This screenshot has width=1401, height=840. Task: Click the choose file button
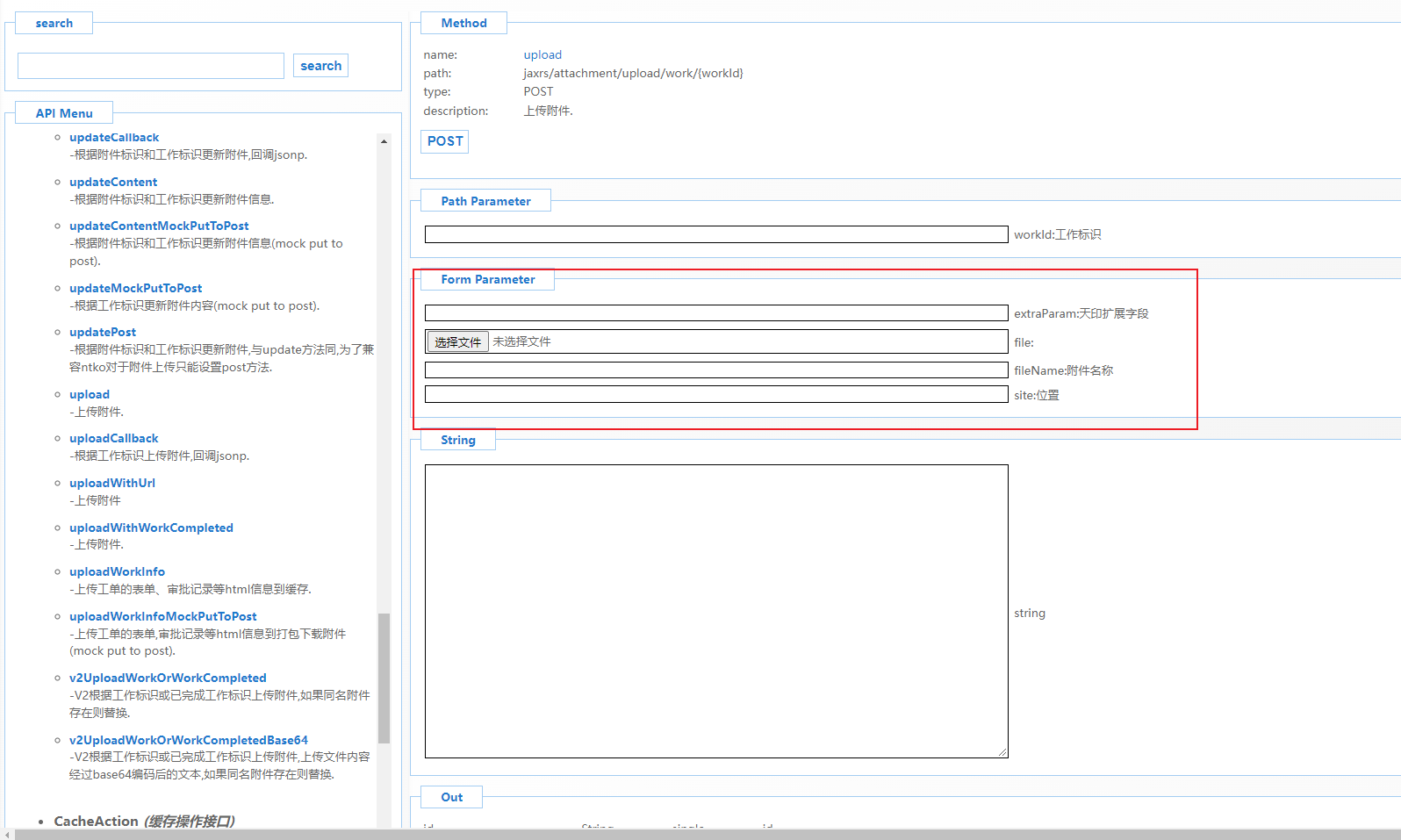pos(457,342)
